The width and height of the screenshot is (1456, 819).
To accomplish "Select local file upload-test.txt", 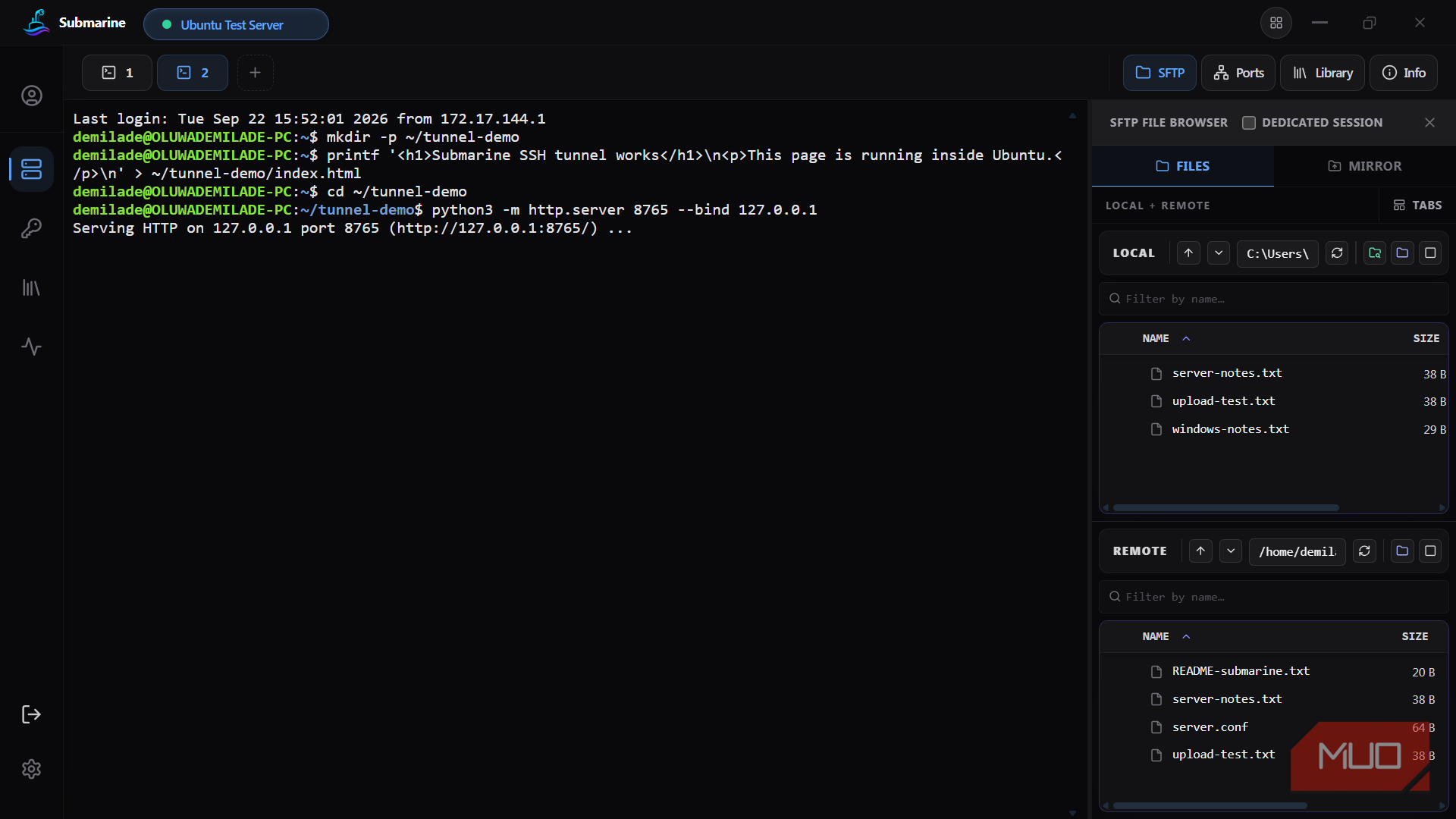I will [1274, 401].
